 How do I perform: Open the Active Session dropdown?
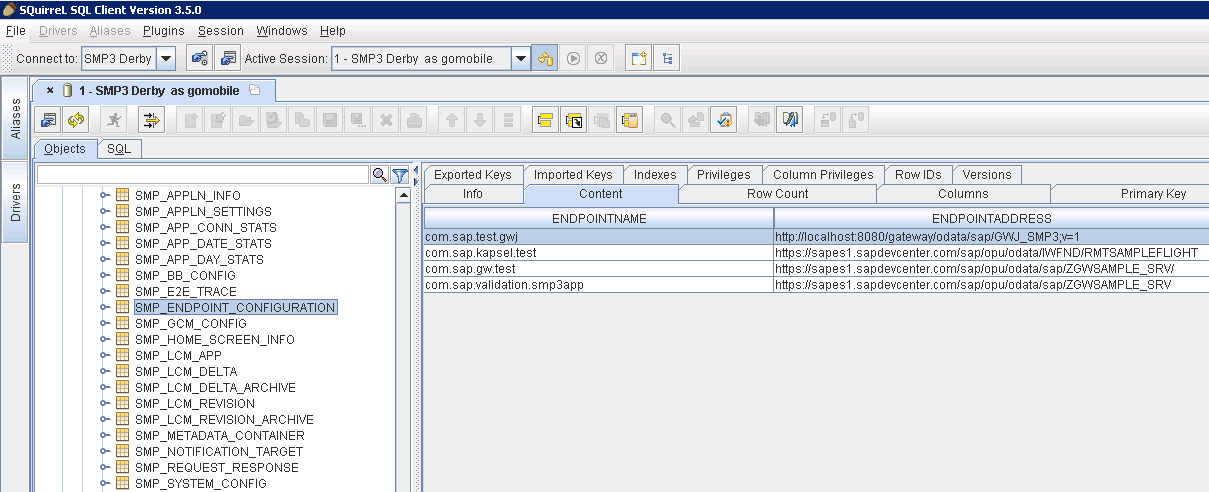tap(520, 58)
